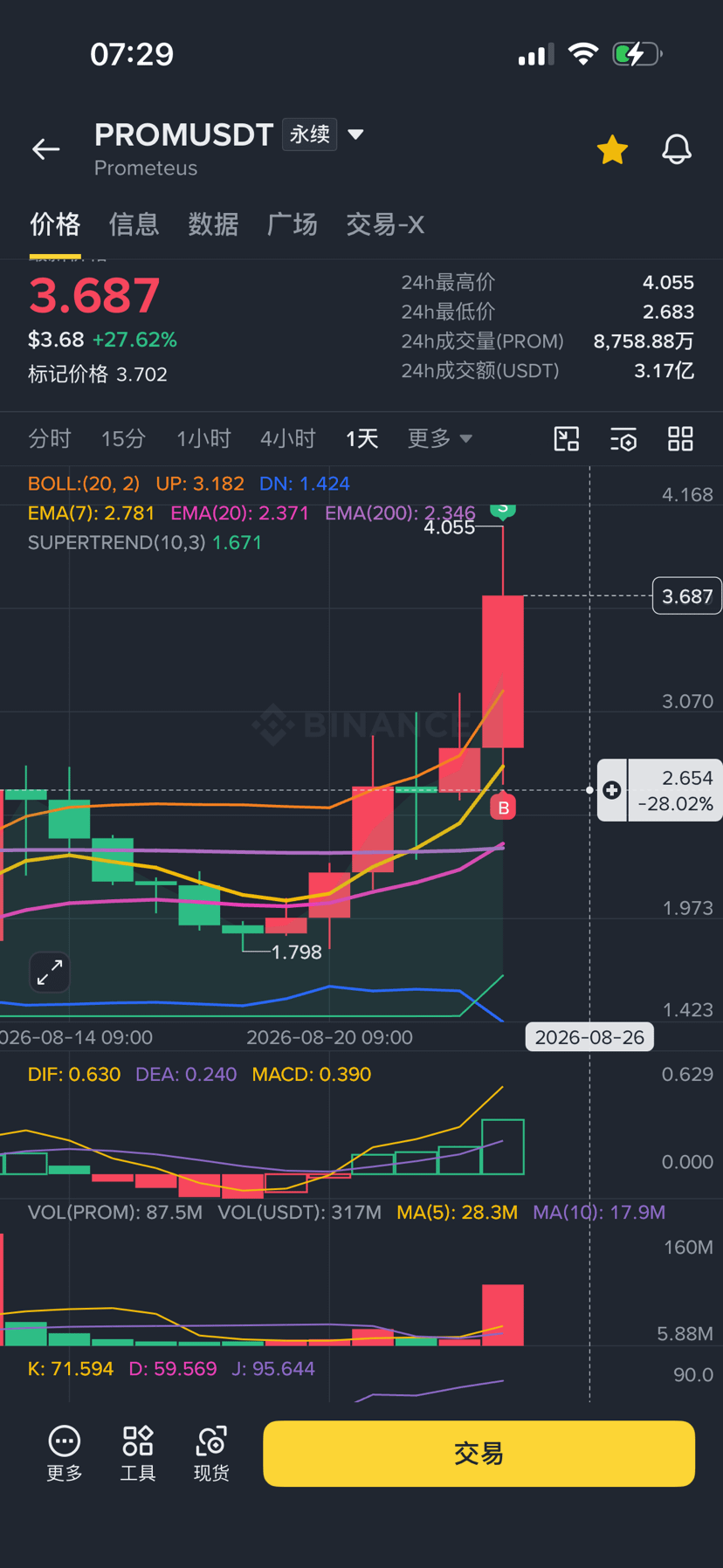
Task: Switch to the 交易-X tab
Action: [x=385, y=224]
